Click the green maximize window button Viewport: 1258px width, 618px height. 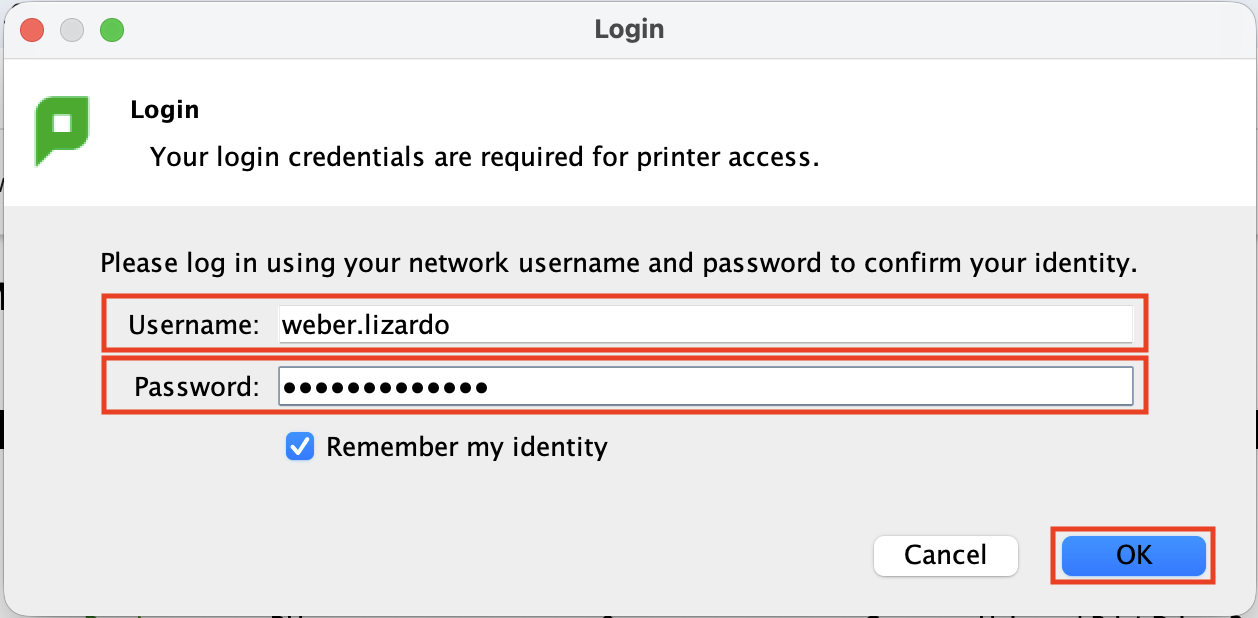tap(111, 30)
